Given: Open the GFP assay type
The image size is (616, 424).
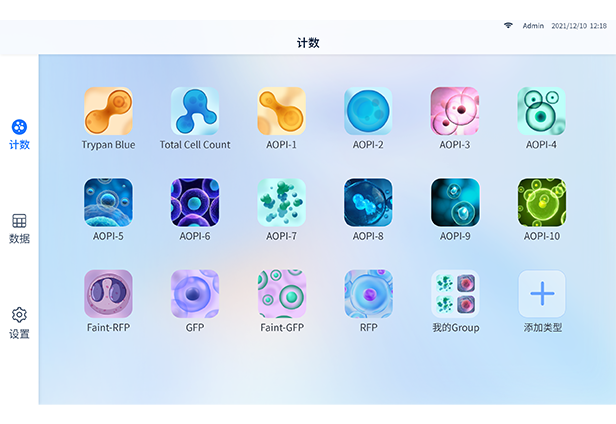Looking at the screenshot, I should pos(195,294).
